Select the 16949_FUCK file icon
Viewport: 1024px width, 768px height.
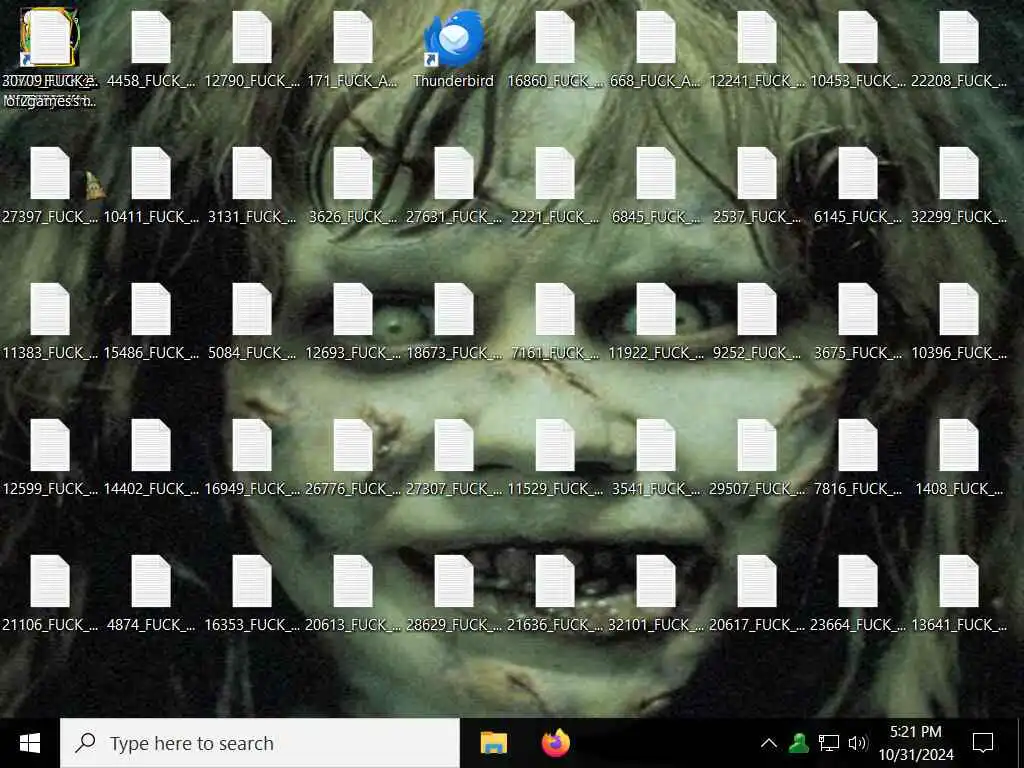click(x=252, y=445)
